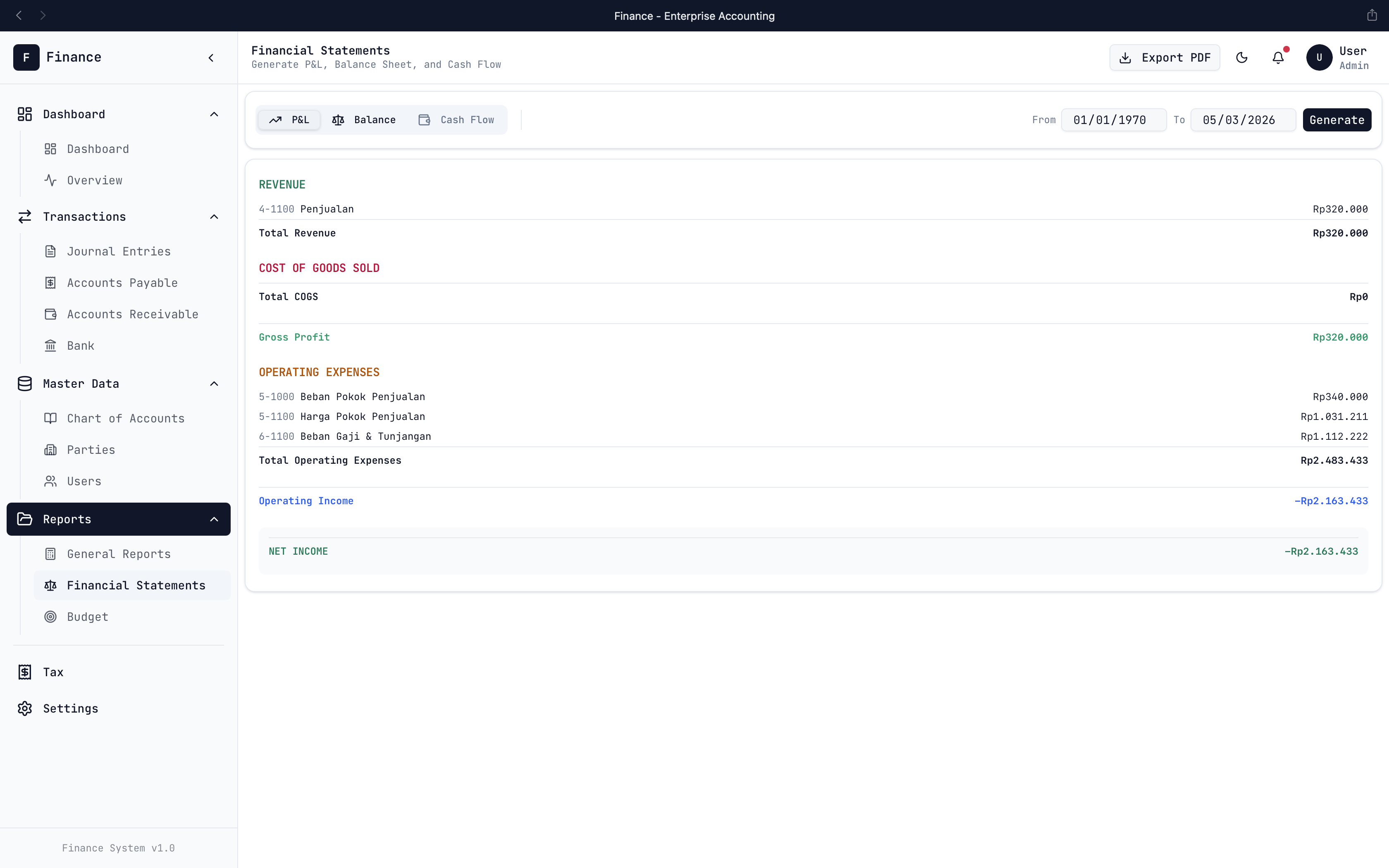This screenshot has width=1389, height=868.
Task: Open Bank from sidebar
Action: click(x=80, y=346)
